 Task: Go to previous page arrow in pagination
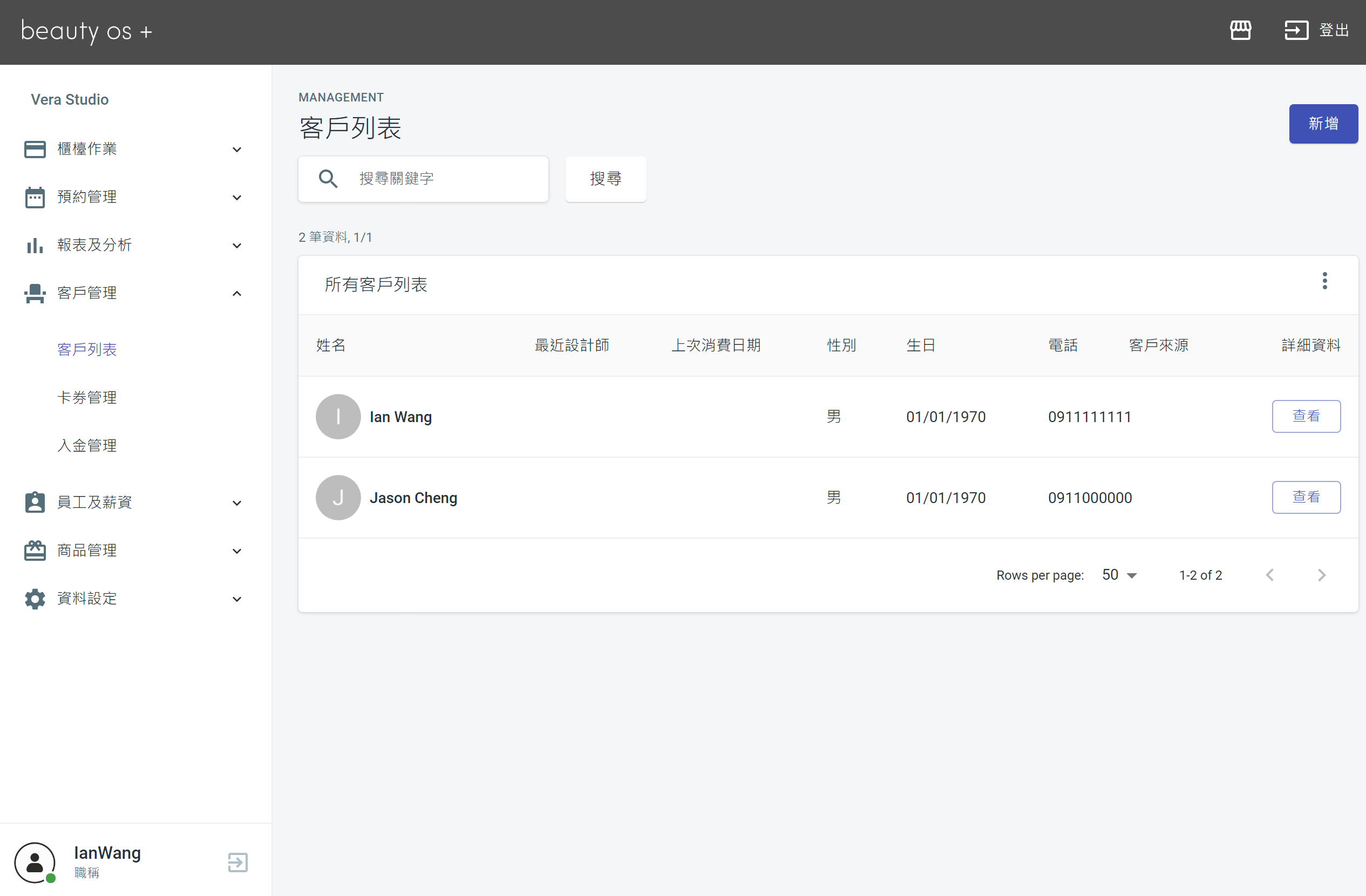click(x=1270, y=574)
